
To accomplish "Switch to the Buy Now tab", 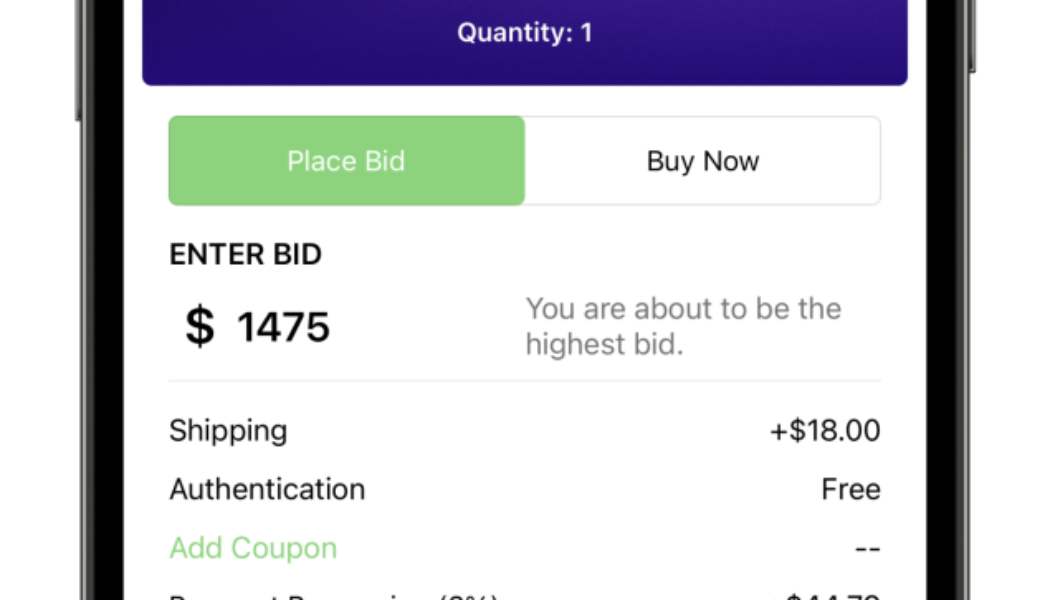I will (x=701, y=161).
